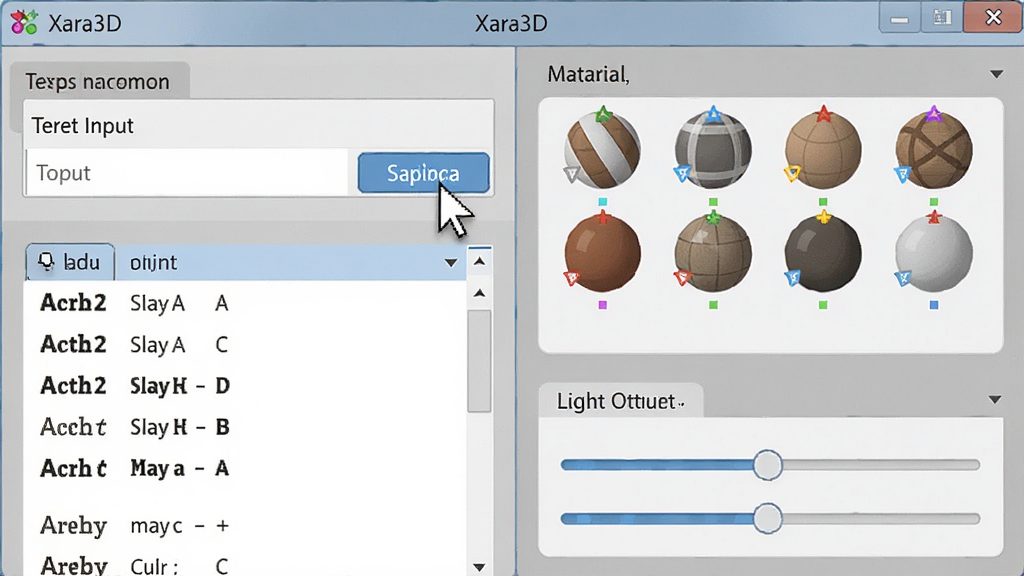
Task: Select the beige tiled material sphere in bottom row
Action: (x=712, y=253)
